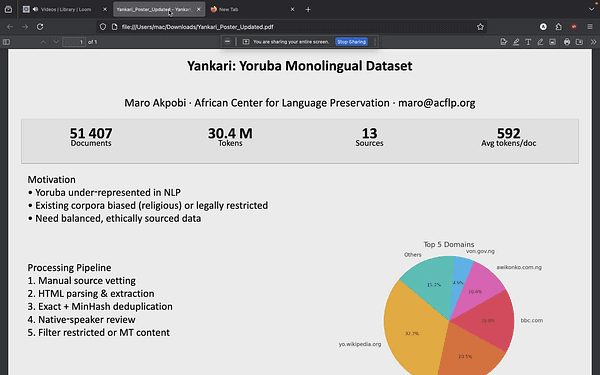The height and width of the screenshot is (375, 600).
Task: Click the awikonko.com.ng pie label
Action: [x=519, y=267]
